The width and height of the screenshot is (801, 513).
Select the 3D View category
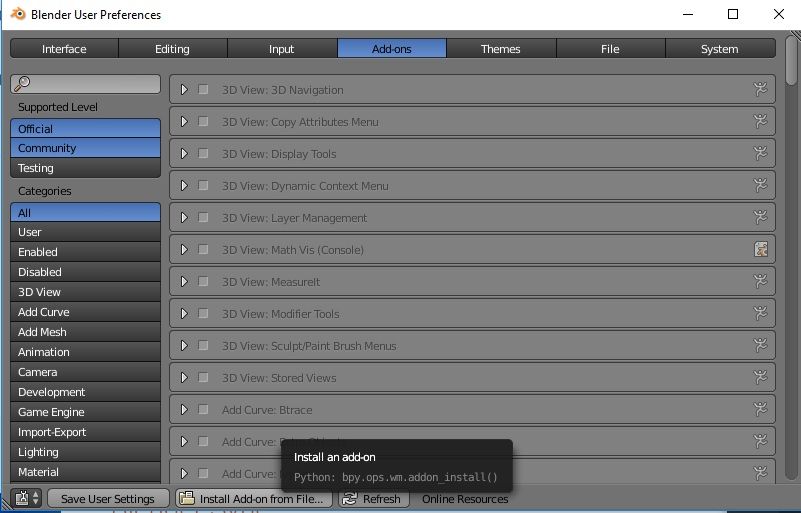click(x=85, y=292)
